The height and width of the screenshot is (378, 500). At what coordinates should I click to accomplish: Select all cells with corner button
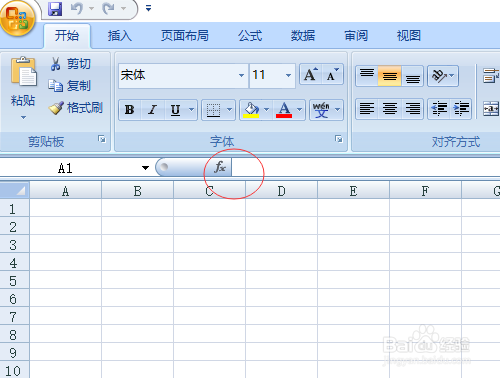pyautogui.click(x=15, y=190)
